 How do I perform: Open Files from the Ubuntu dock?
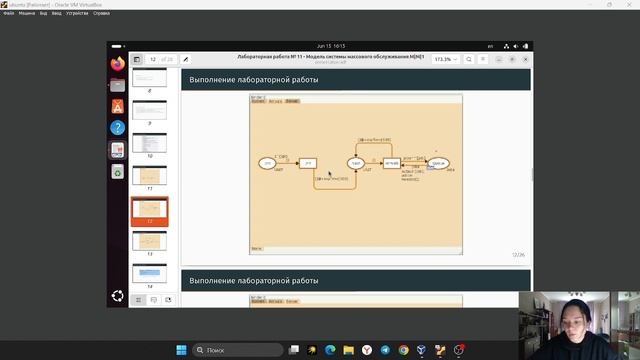tap(118, 85)
